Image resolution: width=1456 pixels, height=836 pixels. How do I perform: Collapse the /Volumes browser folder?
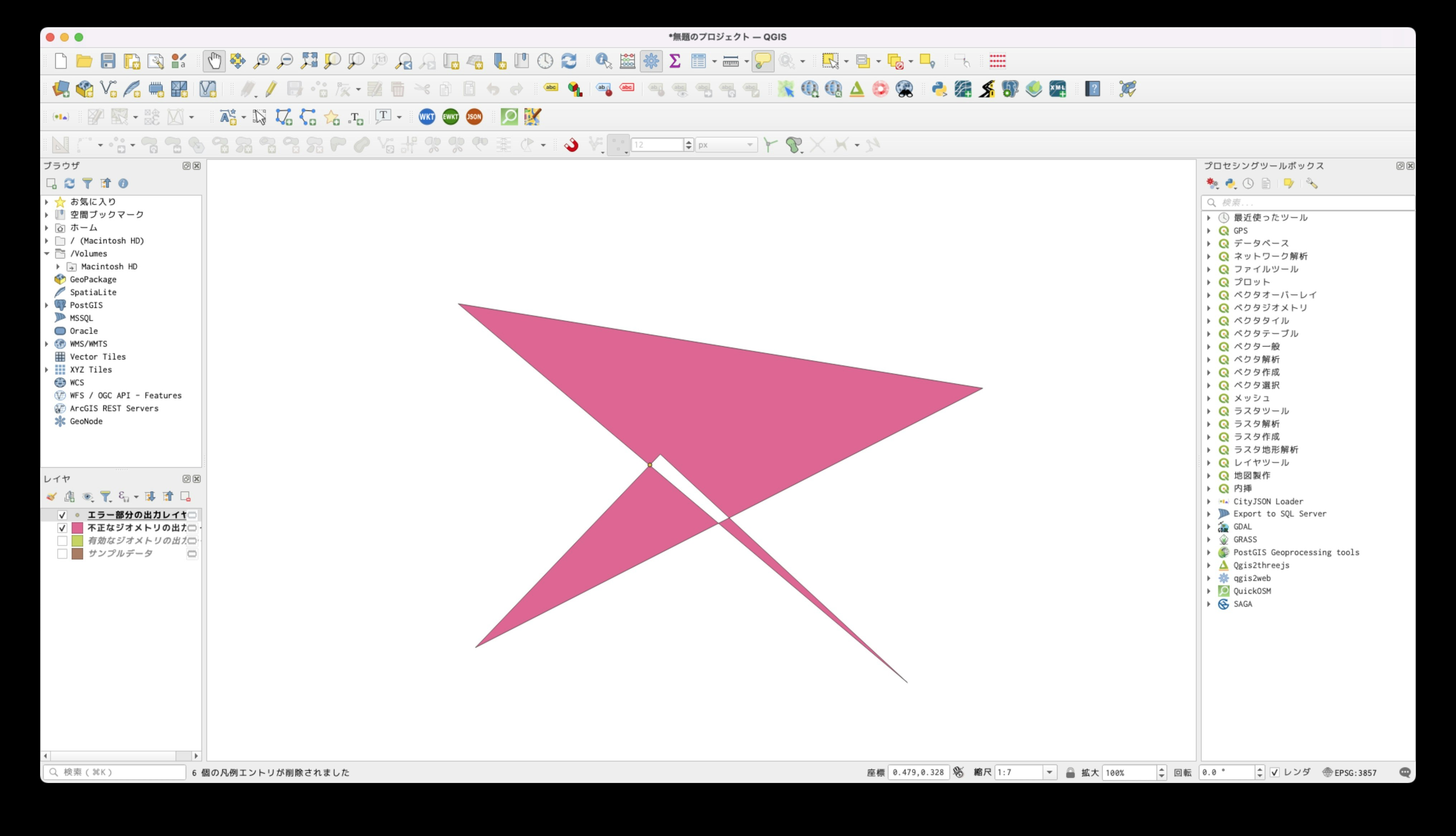pyautogui.click(x=47, y=253)
